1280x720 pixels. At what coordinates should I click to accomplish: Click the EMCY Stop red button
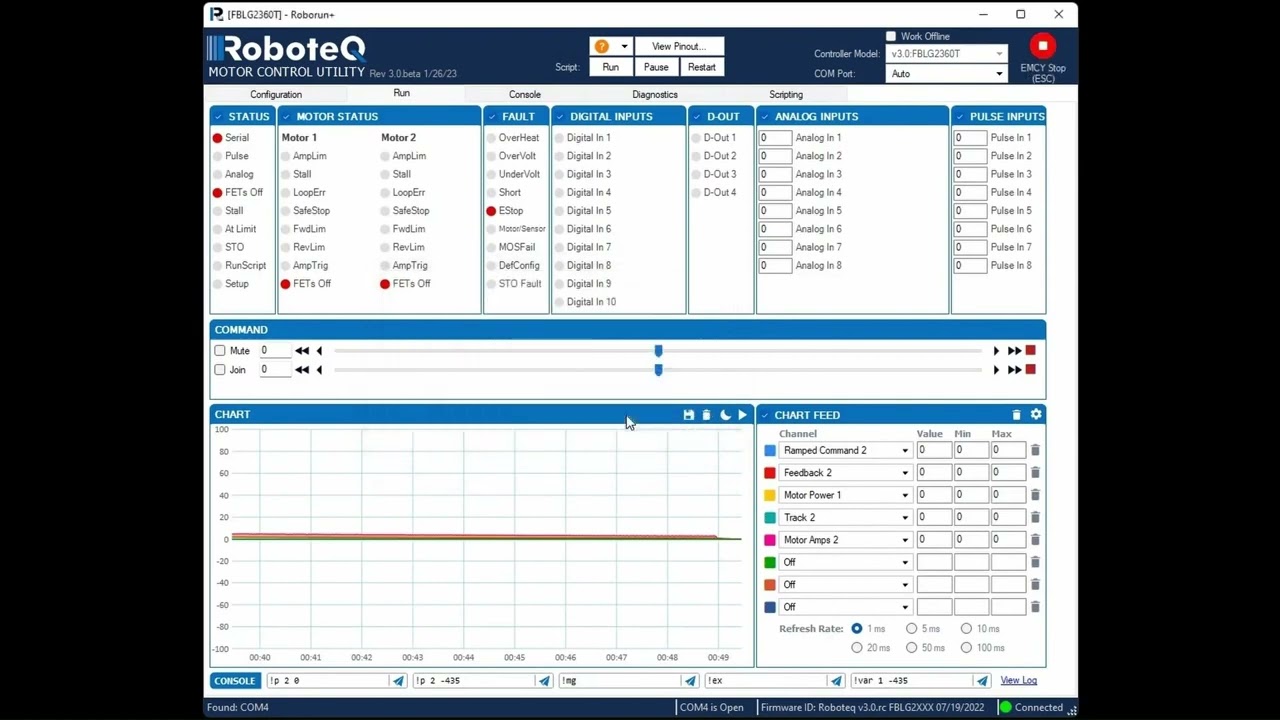coord(1043,46)
